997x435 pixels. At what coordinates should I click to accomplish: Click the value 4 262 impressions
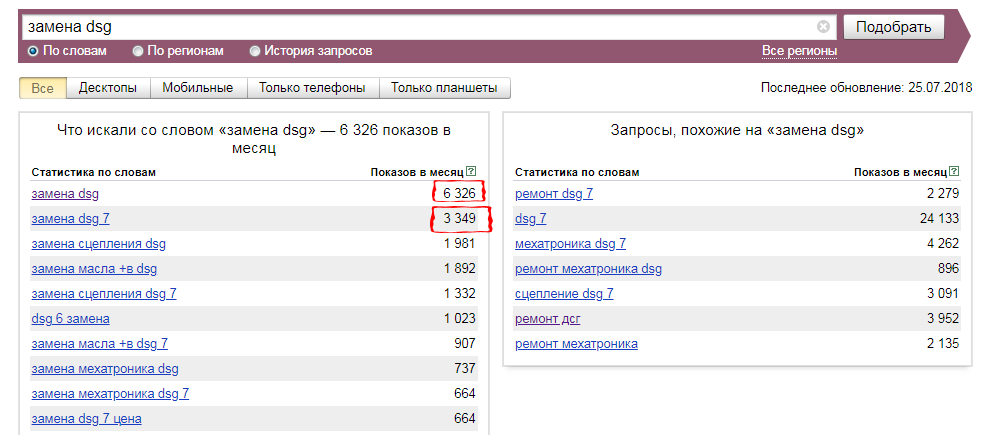[943, 244]
